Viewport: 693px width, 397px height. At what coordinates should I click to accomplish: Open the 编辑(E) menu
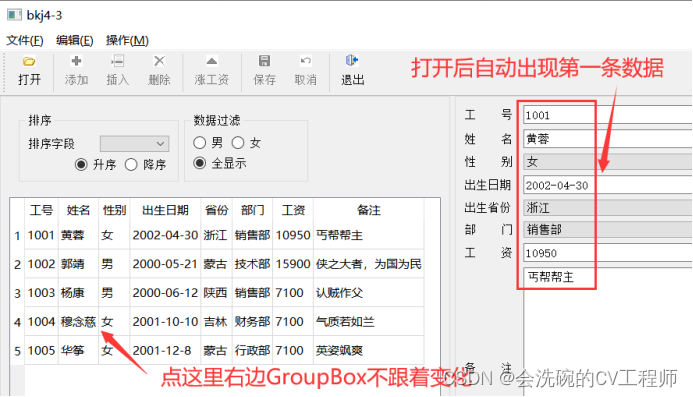(x=75, y=41)
